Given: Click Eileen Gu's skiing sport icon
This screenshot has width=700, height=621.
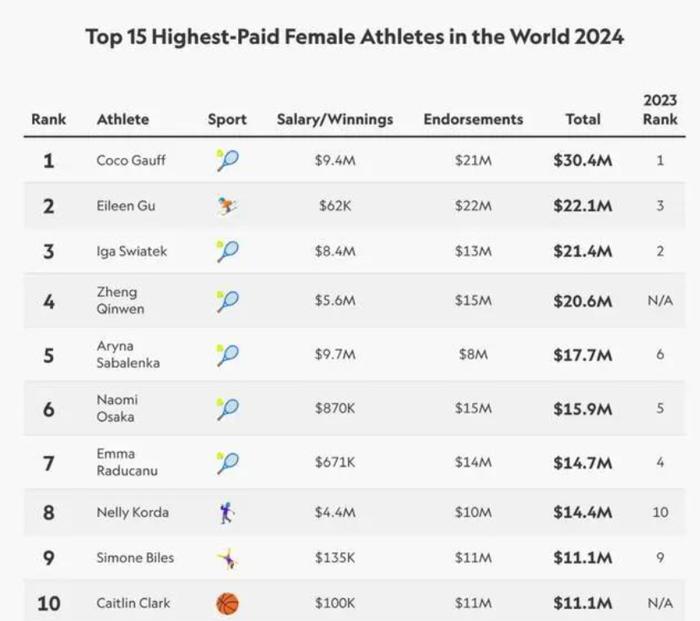Looking at the screenshot, I should click(227, 206).
